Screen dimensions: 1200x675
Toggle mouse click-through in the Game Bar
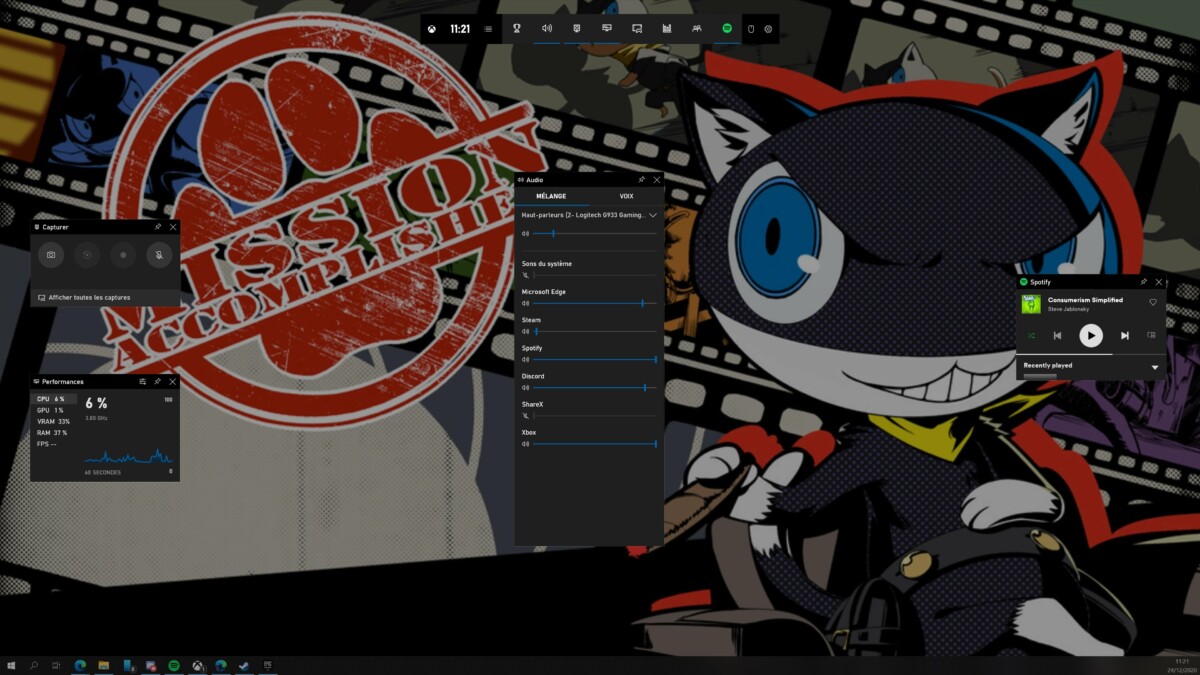(752, 29)
